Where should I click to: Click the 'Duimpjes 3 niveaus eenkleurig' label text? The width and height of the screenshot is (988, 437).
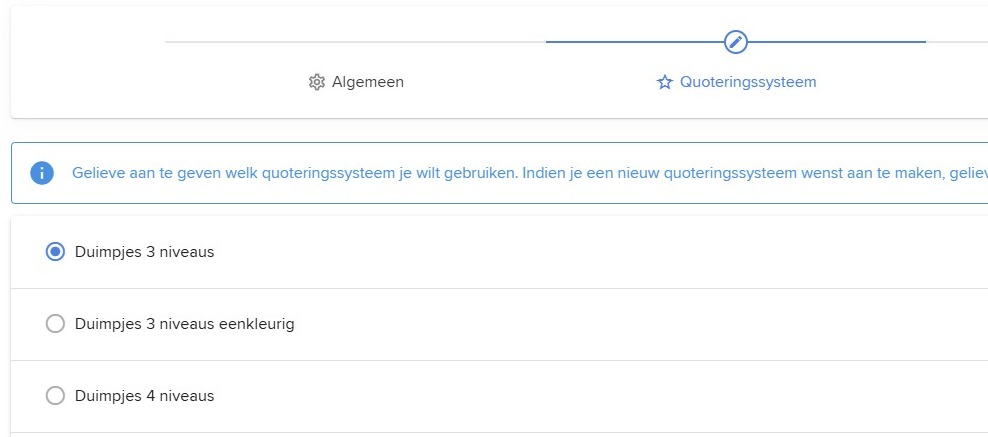coord(185,324)
